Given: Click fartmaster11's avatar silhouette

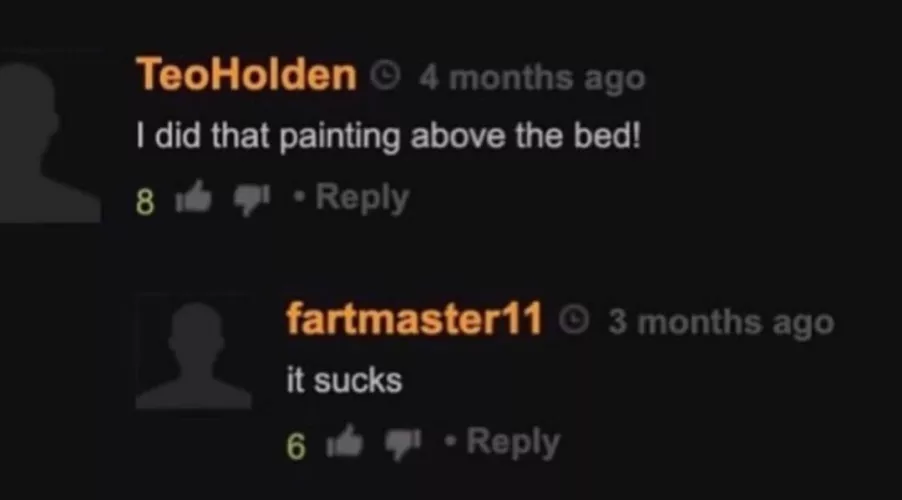Looking at the screenshot, I should point(194,352).
